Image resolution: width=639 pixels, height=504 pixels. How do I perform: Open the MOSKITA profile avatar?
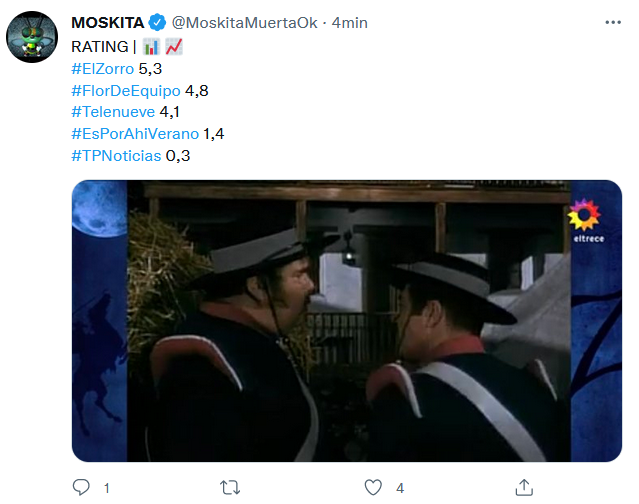click(32, 37)
